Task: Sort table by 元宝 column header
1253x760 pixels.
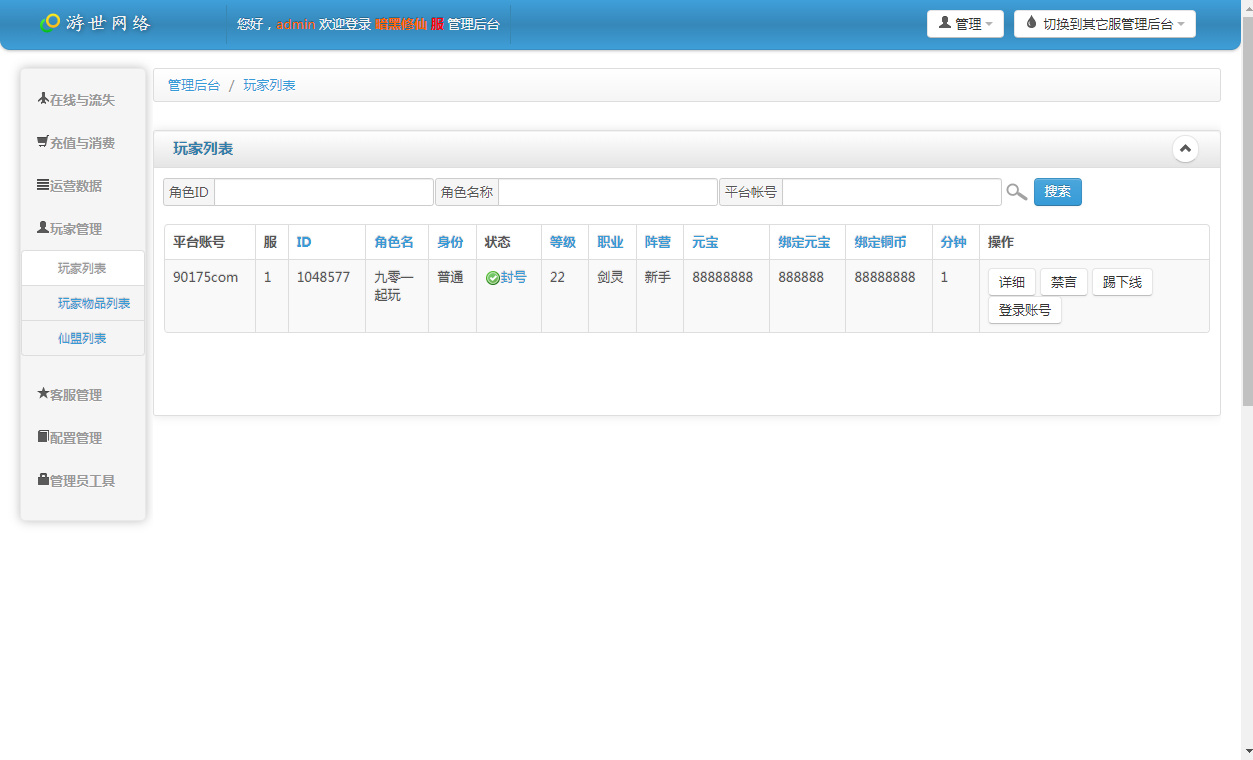Action: click(705, 242)
